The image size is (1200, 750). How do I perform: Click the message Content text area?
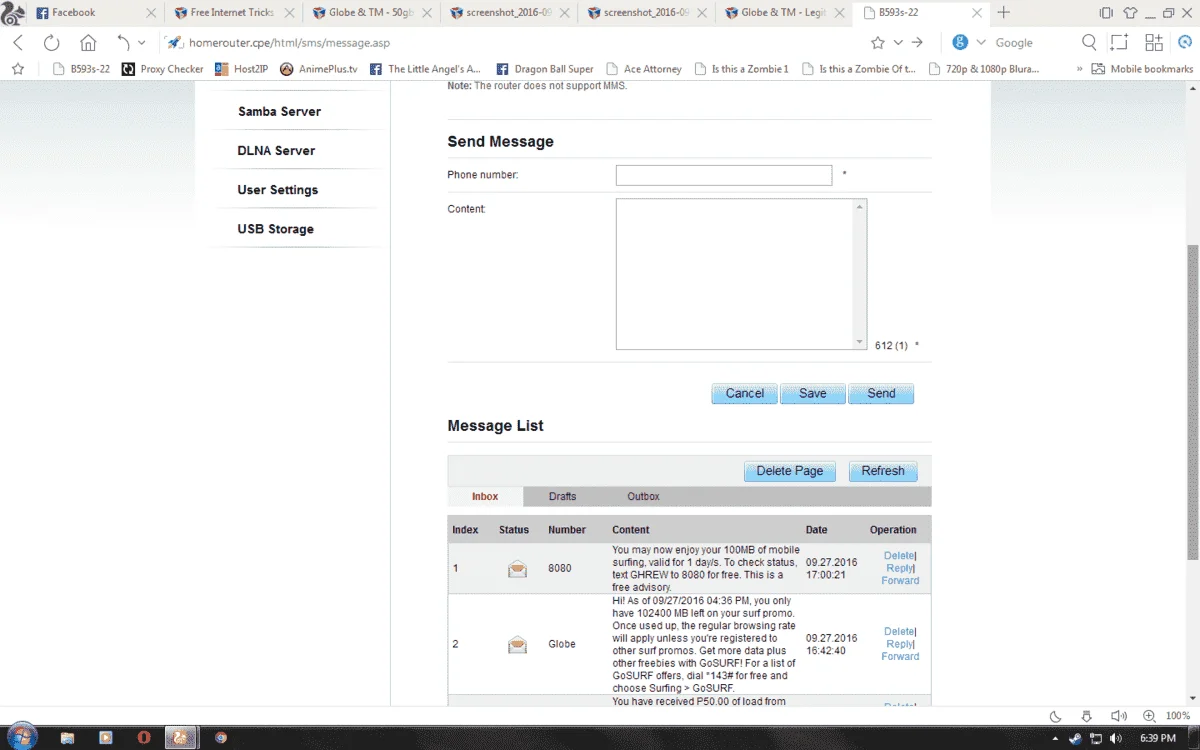741,274
